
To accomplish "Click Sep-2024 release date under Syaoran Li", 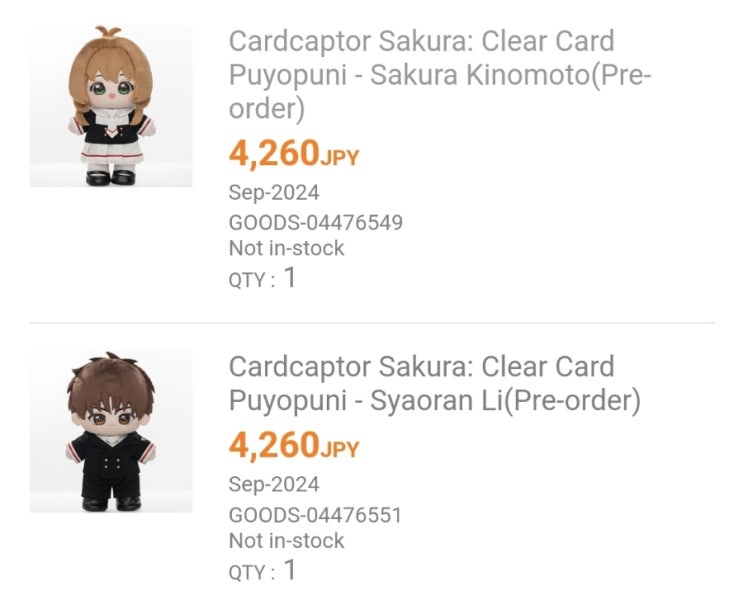I will (x=274, y=485).
